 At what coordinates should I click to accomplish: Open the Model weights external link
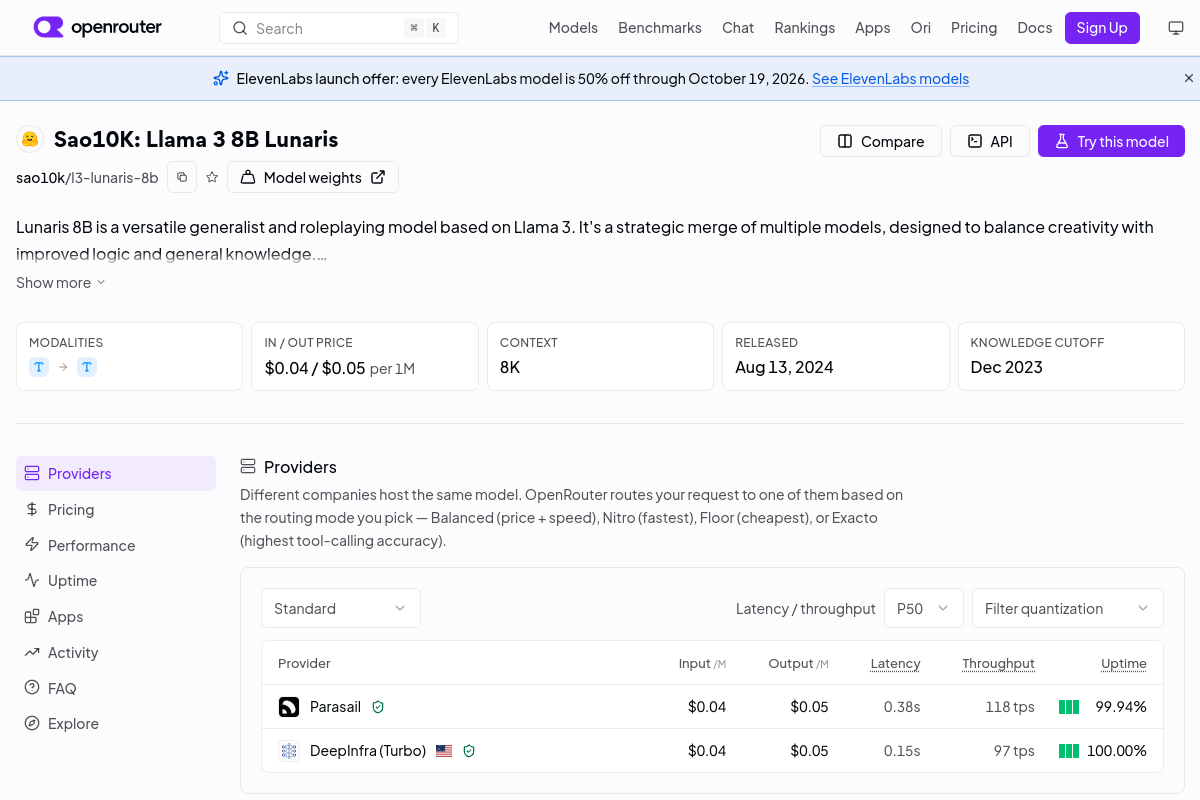(313, 177)
